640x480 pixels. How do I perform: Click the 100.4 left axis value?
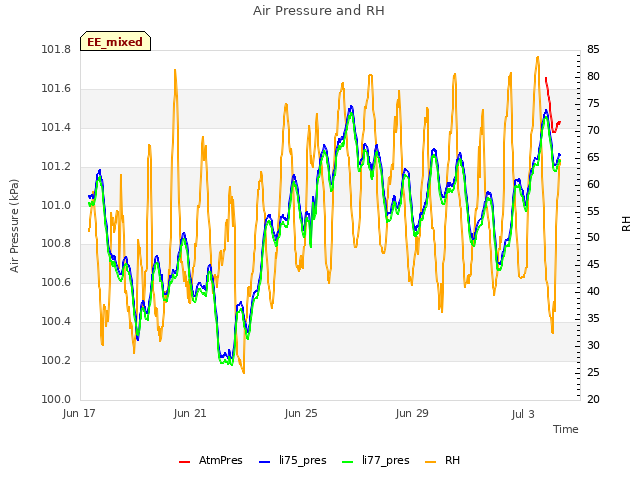pyautogui.click(x=56, y=322)
